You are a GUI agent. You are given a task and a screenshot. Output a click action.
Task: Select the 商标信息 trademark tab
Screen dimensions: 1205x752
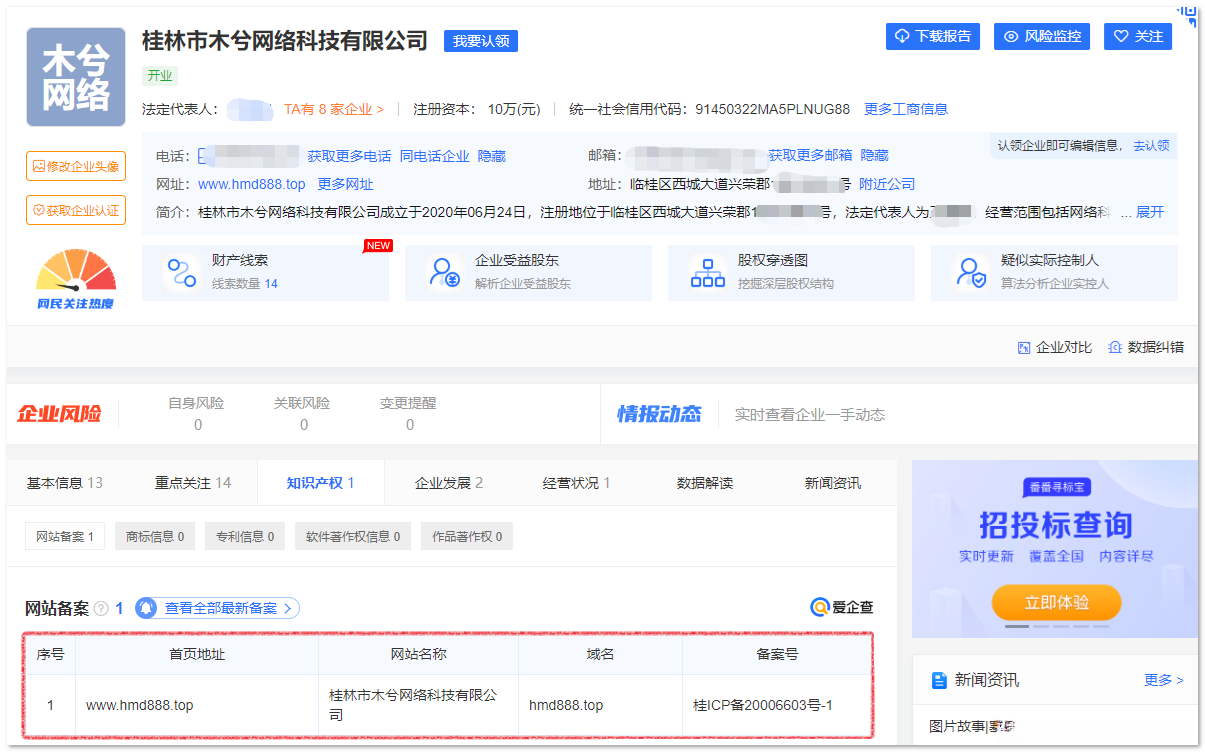click(154, 536)
